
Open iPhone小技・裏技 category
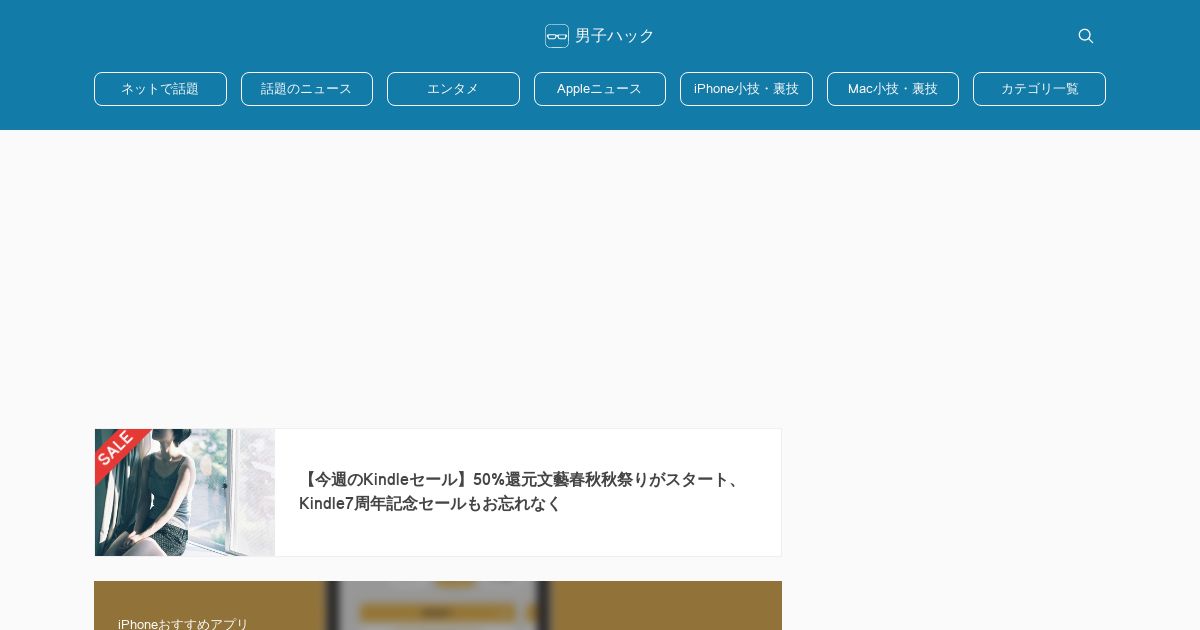click(x=746, y=89)
